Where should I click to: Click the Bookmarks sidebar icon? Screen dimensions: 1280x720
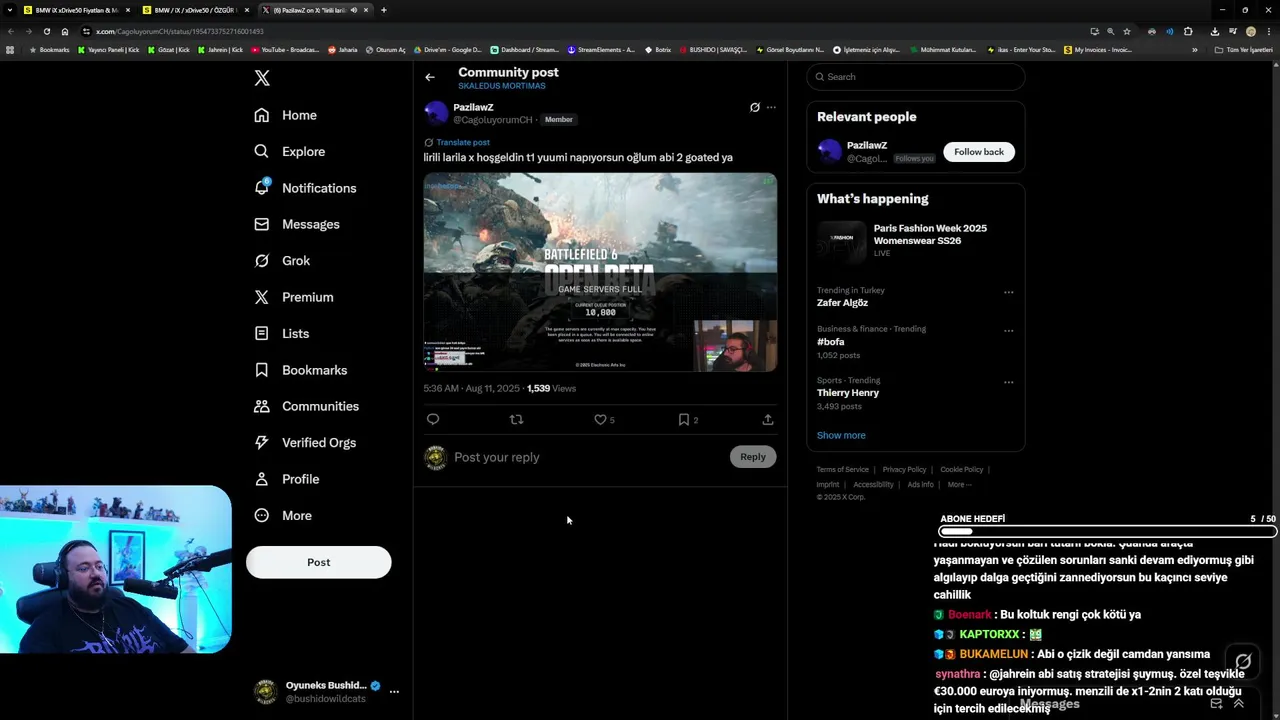point(262,370)
